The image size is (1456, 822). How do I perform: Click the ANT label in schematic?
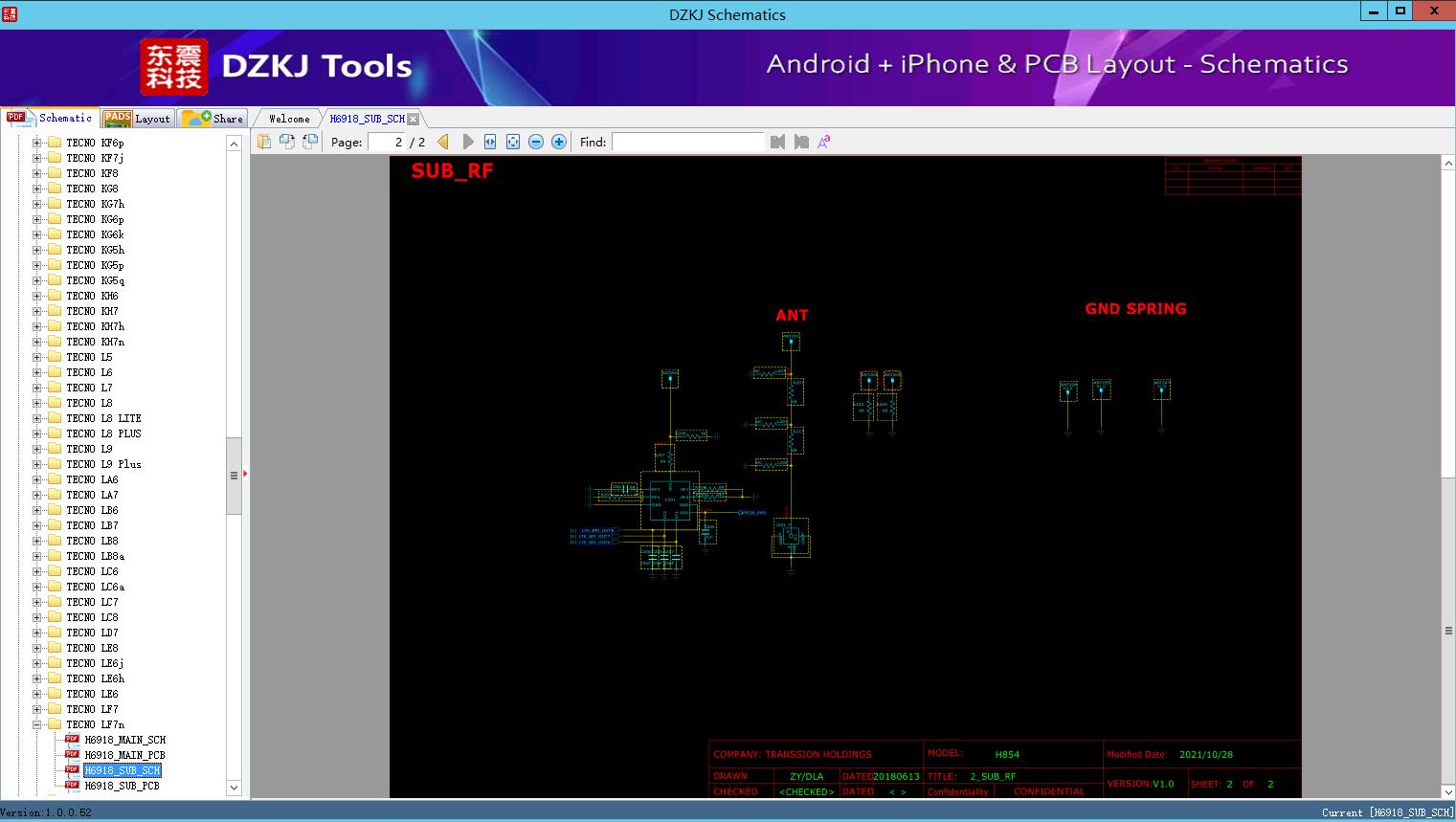tap(792, 315)
